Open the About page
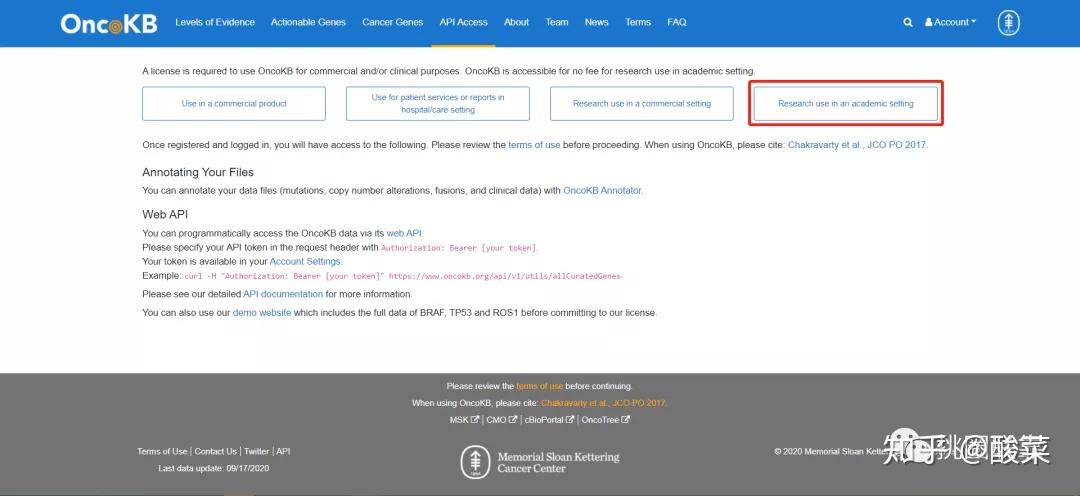This screenshot has width=1080, height=496. click(x=517, y=22)
